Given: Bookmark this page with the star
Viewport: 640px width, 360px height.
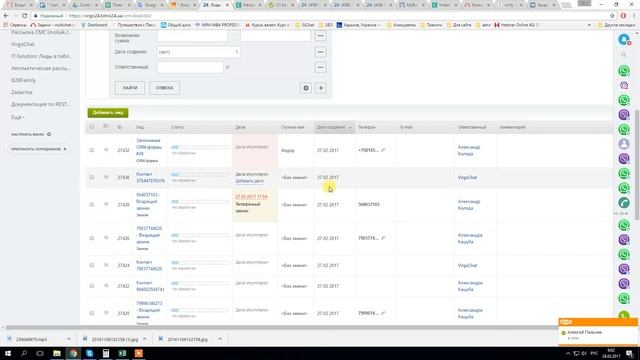Looking at the screenshot, I should tap(612, 16).
